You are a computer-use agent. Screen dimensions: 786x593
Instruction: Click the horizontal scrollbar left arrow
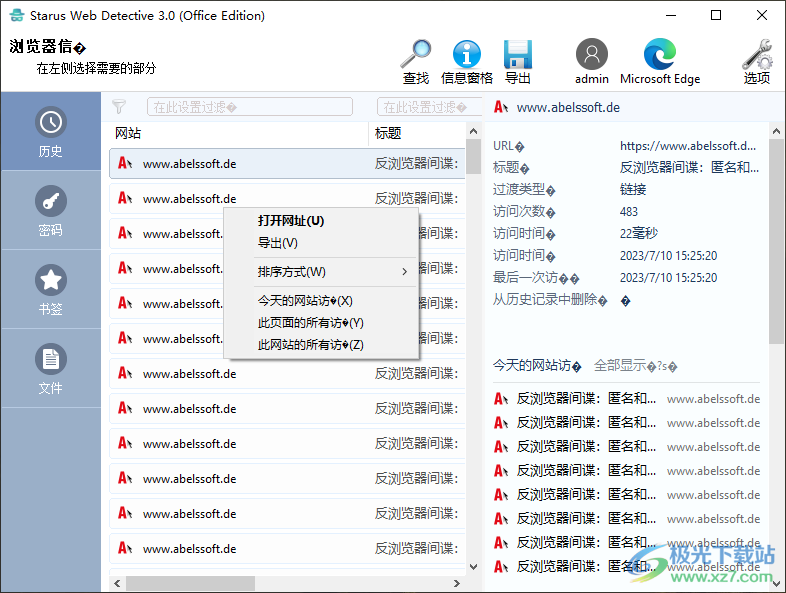(117, 583)
